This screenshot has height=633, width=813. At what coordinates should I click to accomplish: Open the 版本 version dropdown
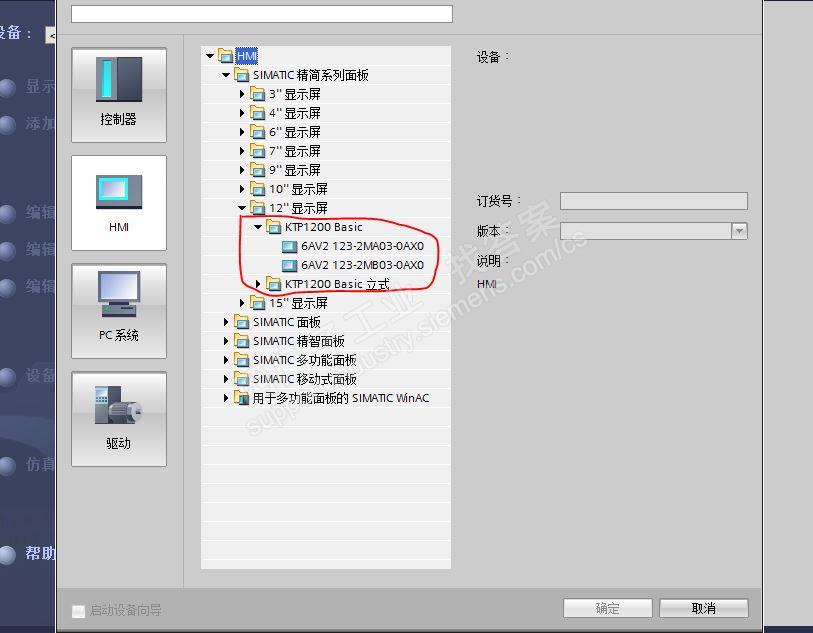(739, 231)
